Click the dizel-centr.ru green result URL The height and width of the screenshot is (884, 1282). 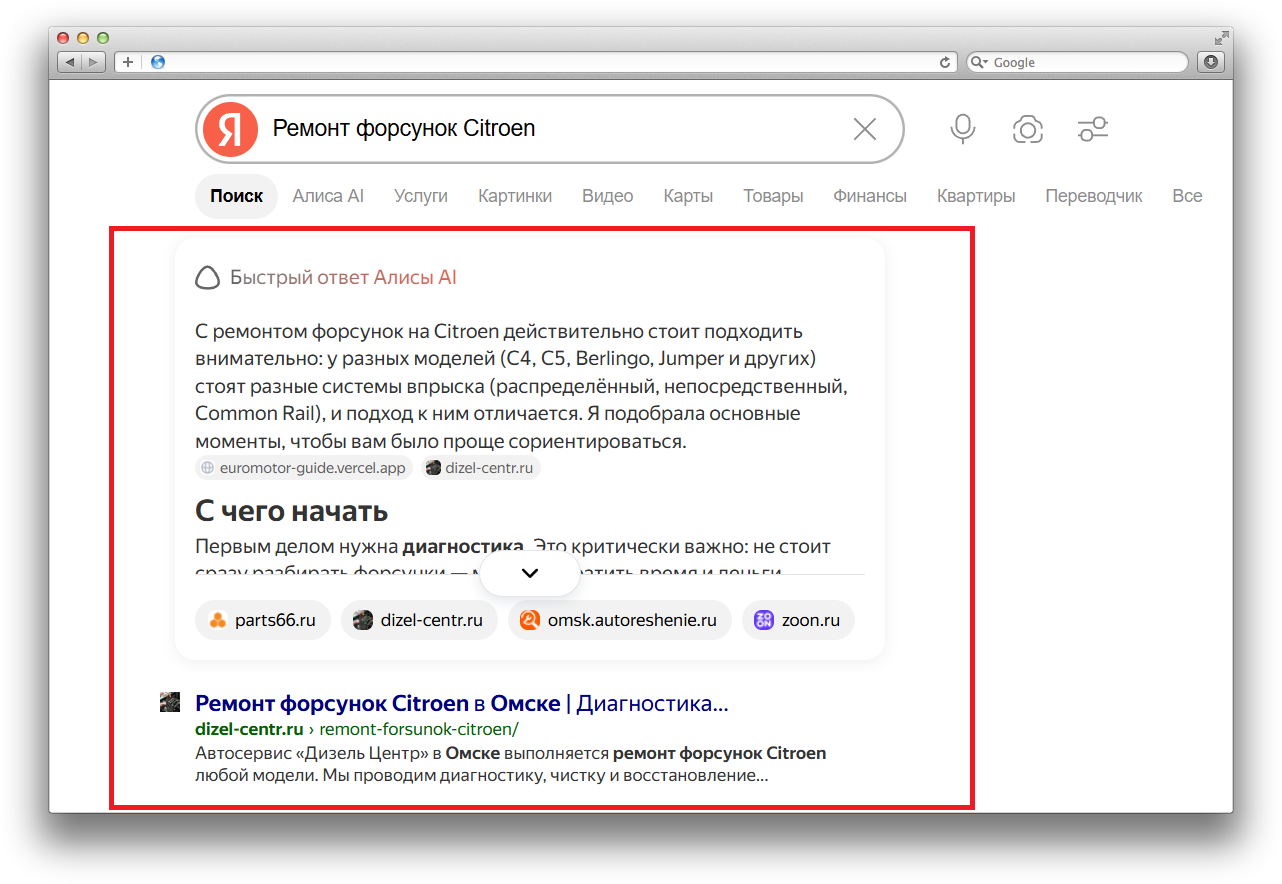pyautogui.click(x=357, y=729)
